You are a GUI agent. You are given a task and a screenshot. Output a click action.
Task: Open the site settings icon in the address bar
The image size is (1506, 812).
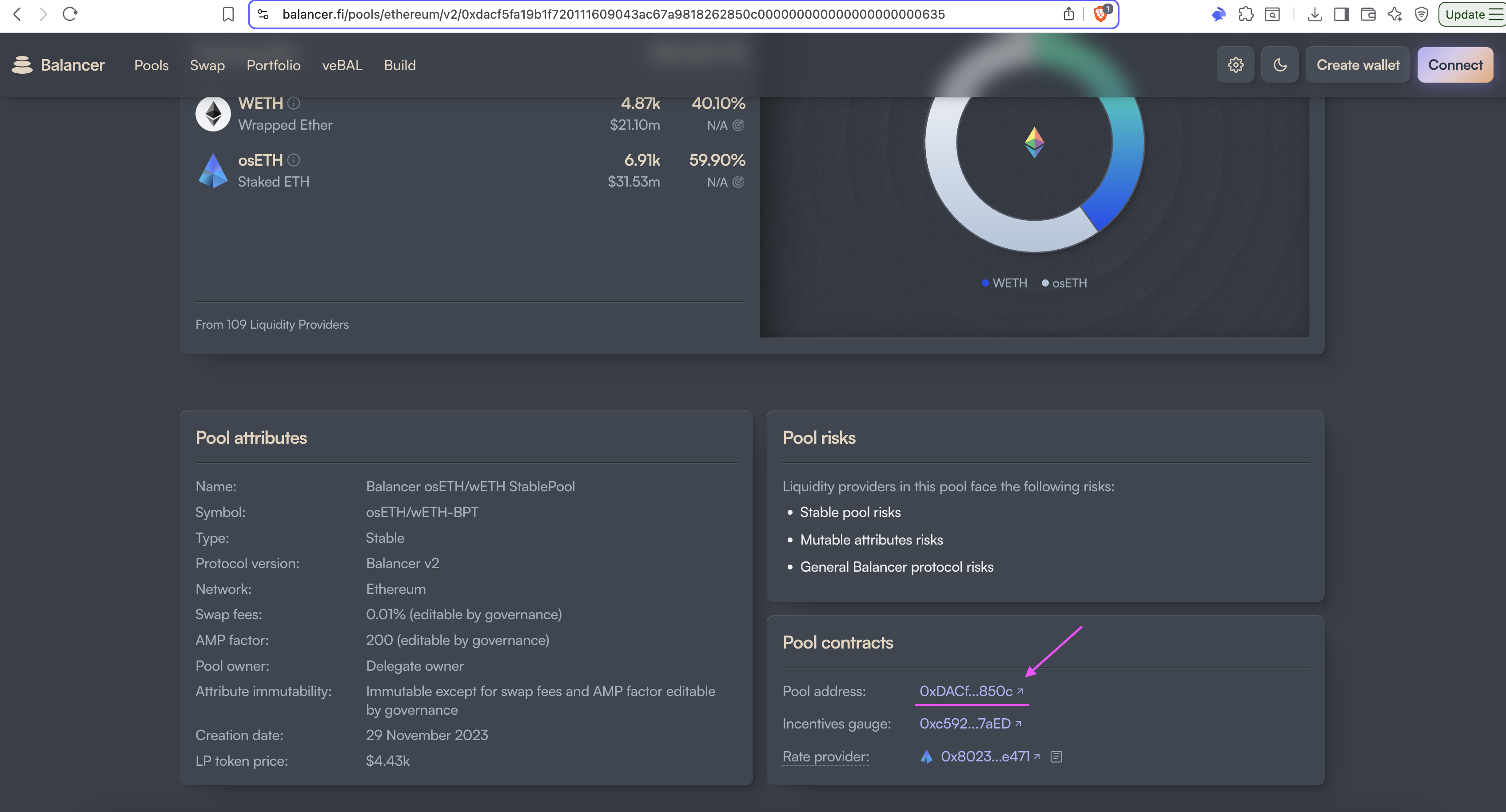point(263,14)
